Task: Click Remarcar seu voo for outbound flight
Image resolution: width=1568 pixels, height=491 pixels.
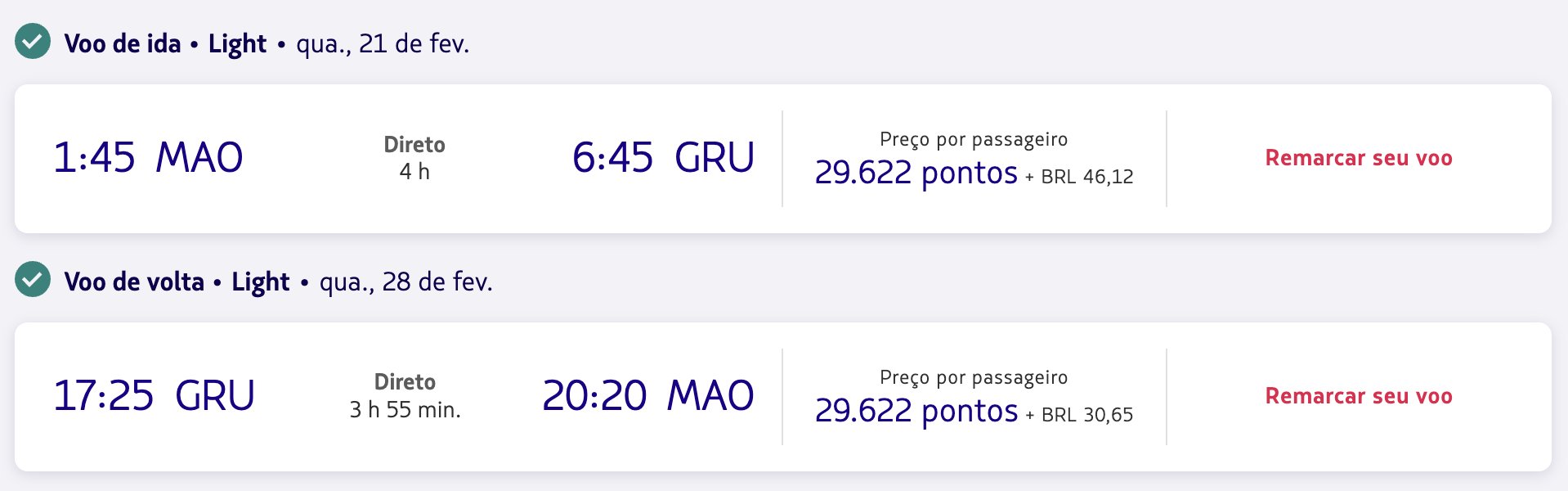Action: coord(1359,158)
